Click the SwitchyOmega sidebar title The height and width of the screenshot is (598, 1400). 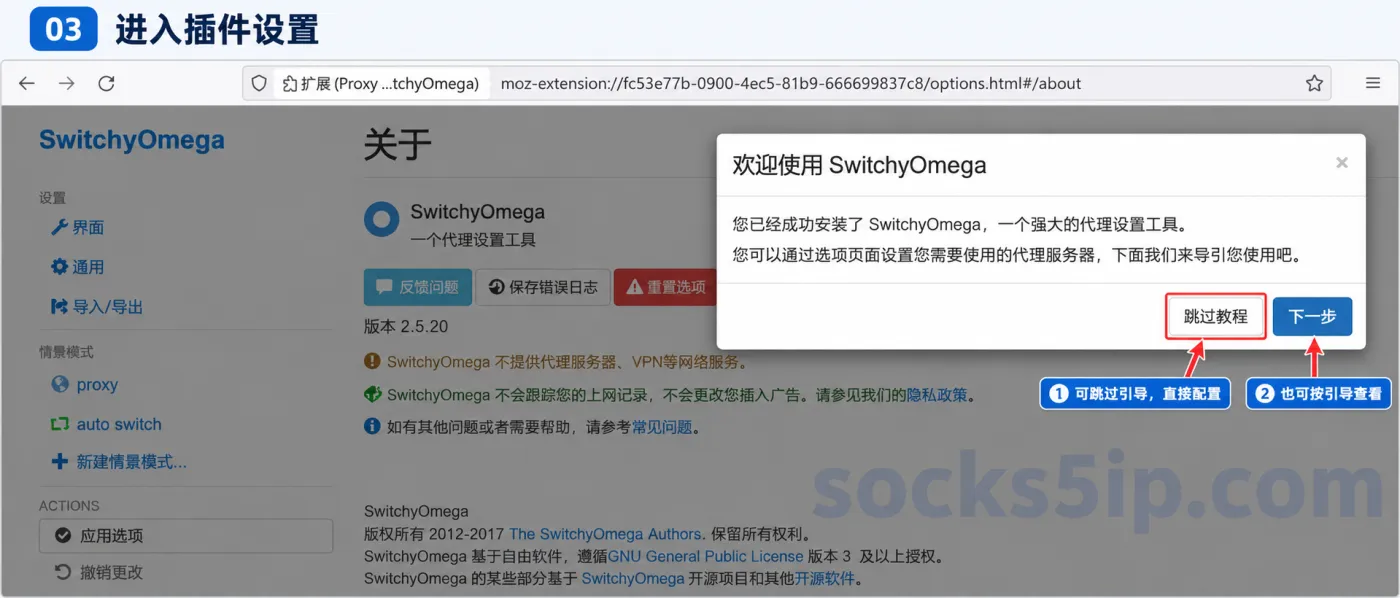pyautogui.click(x=131, y=140)
